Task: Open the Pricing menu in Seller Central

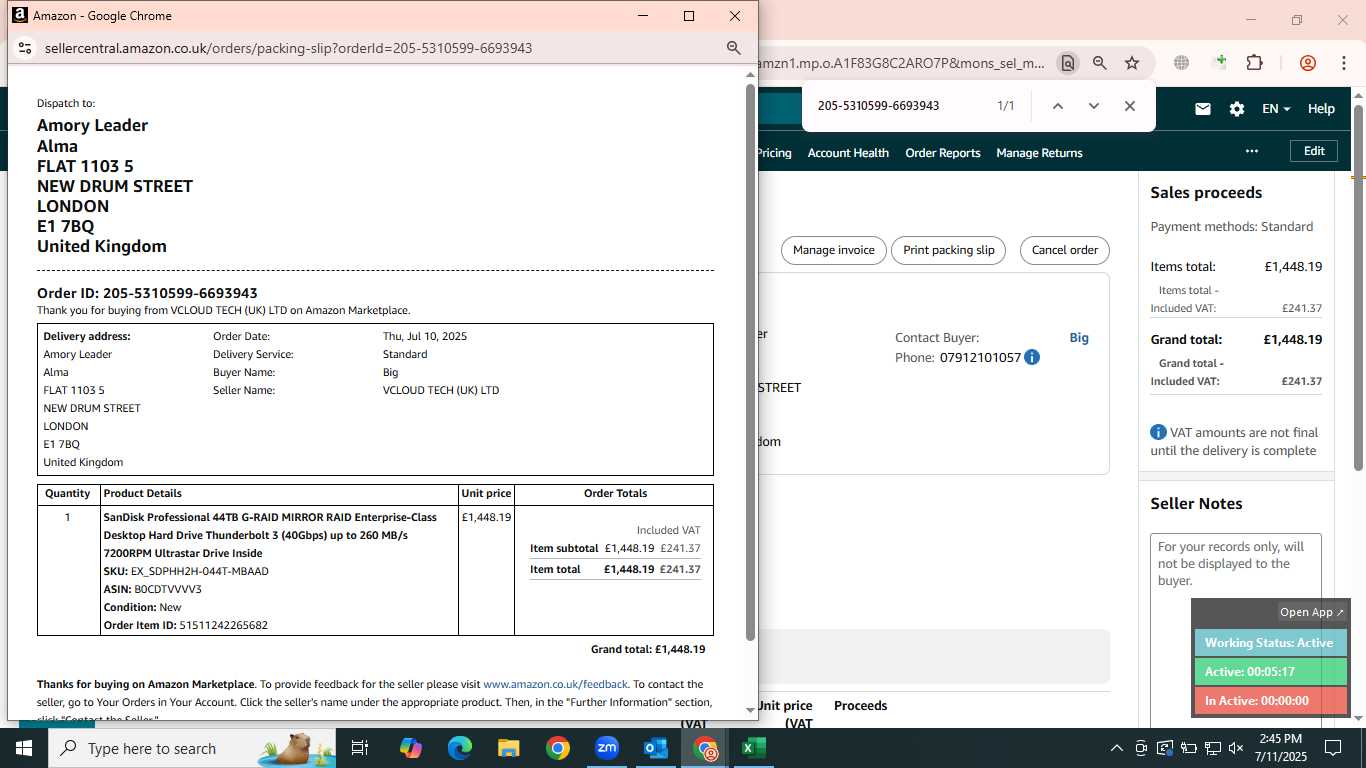Action: (x=774, y=153)
